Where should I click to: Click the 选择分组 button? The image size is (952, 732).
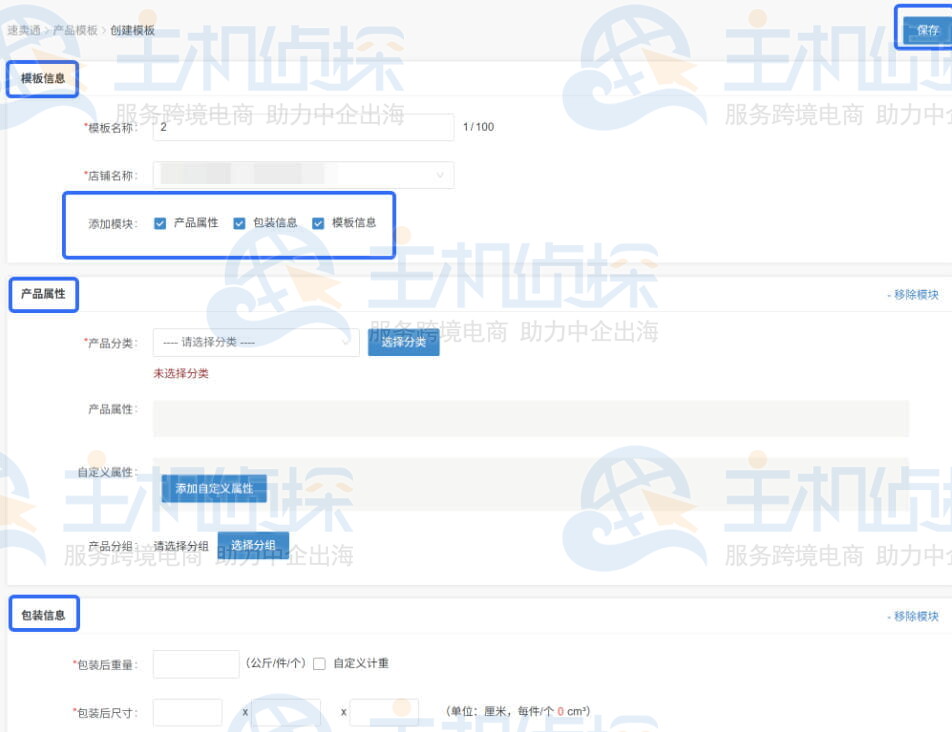[253, 545]
